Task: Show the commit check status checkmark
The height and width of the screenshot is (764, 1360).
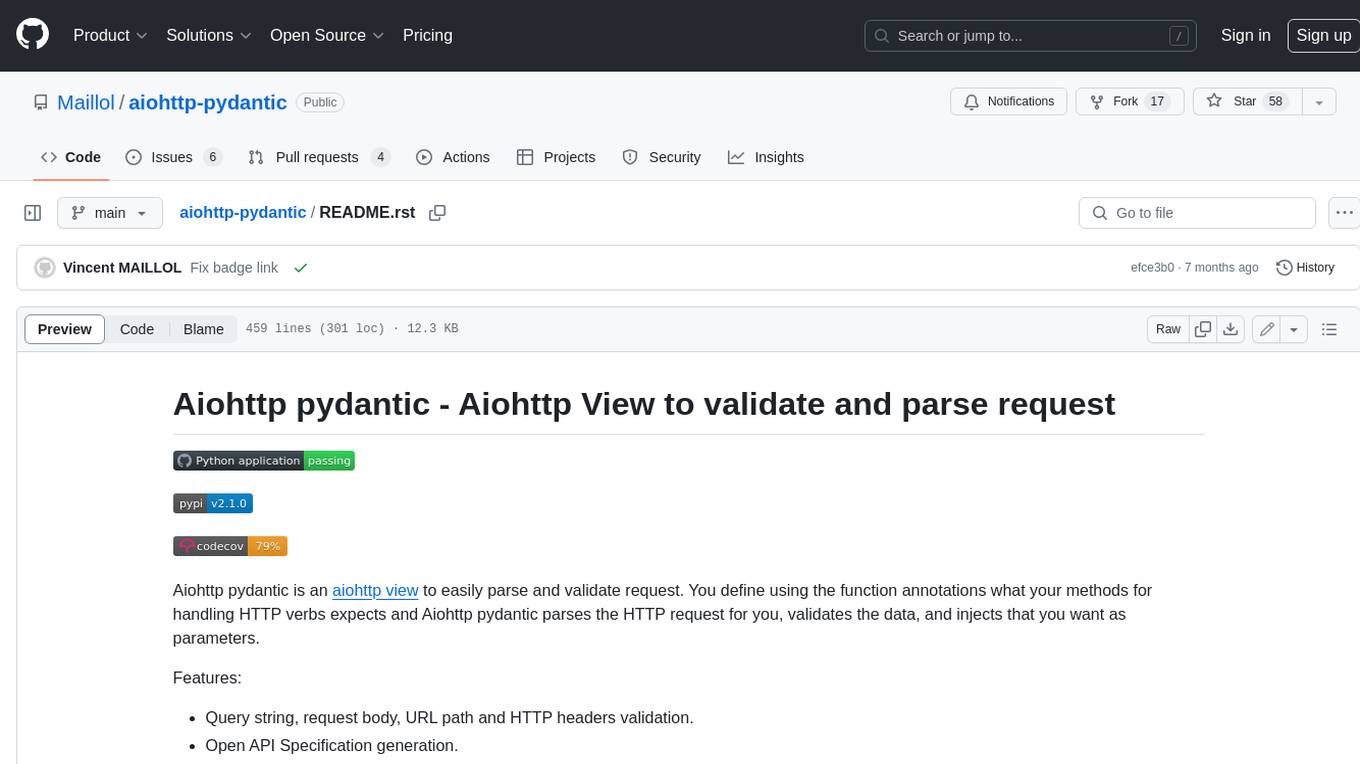Action: [300, 268]
